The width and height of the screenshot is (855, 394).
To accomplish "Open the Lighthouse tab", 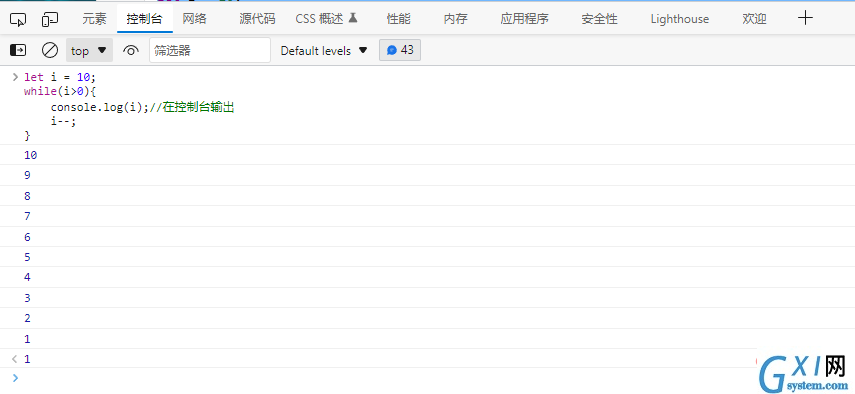I will (x=679, y=19).
